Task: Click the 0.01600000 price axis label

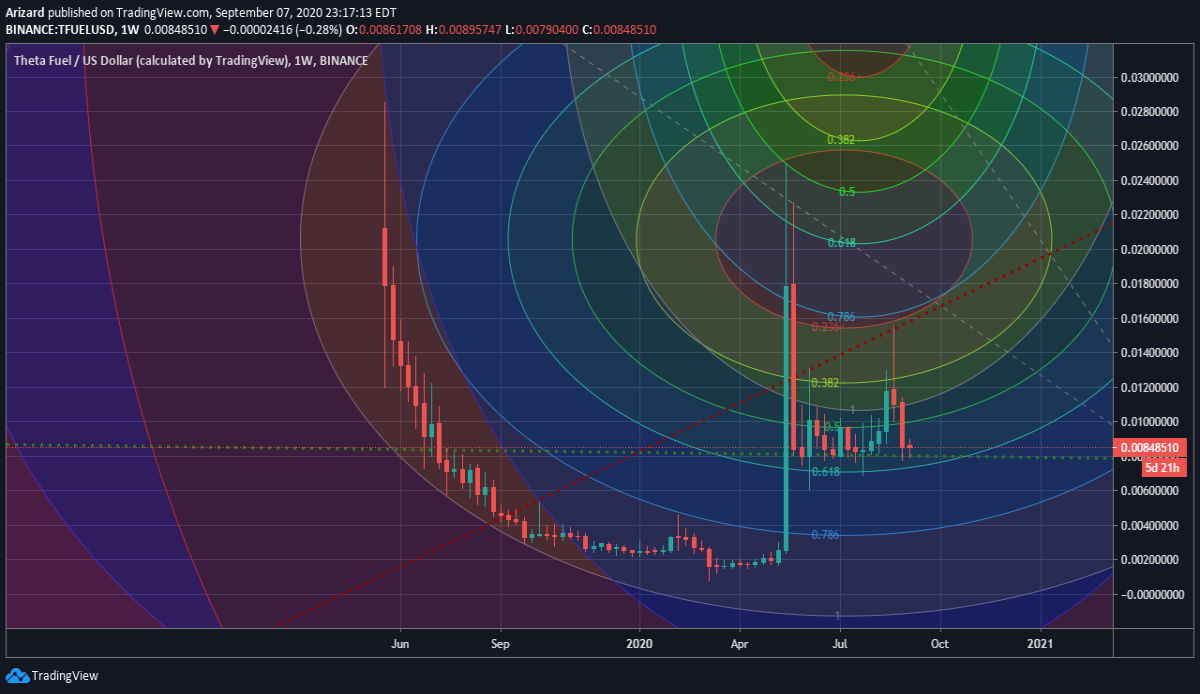Action: [1149, 318]
